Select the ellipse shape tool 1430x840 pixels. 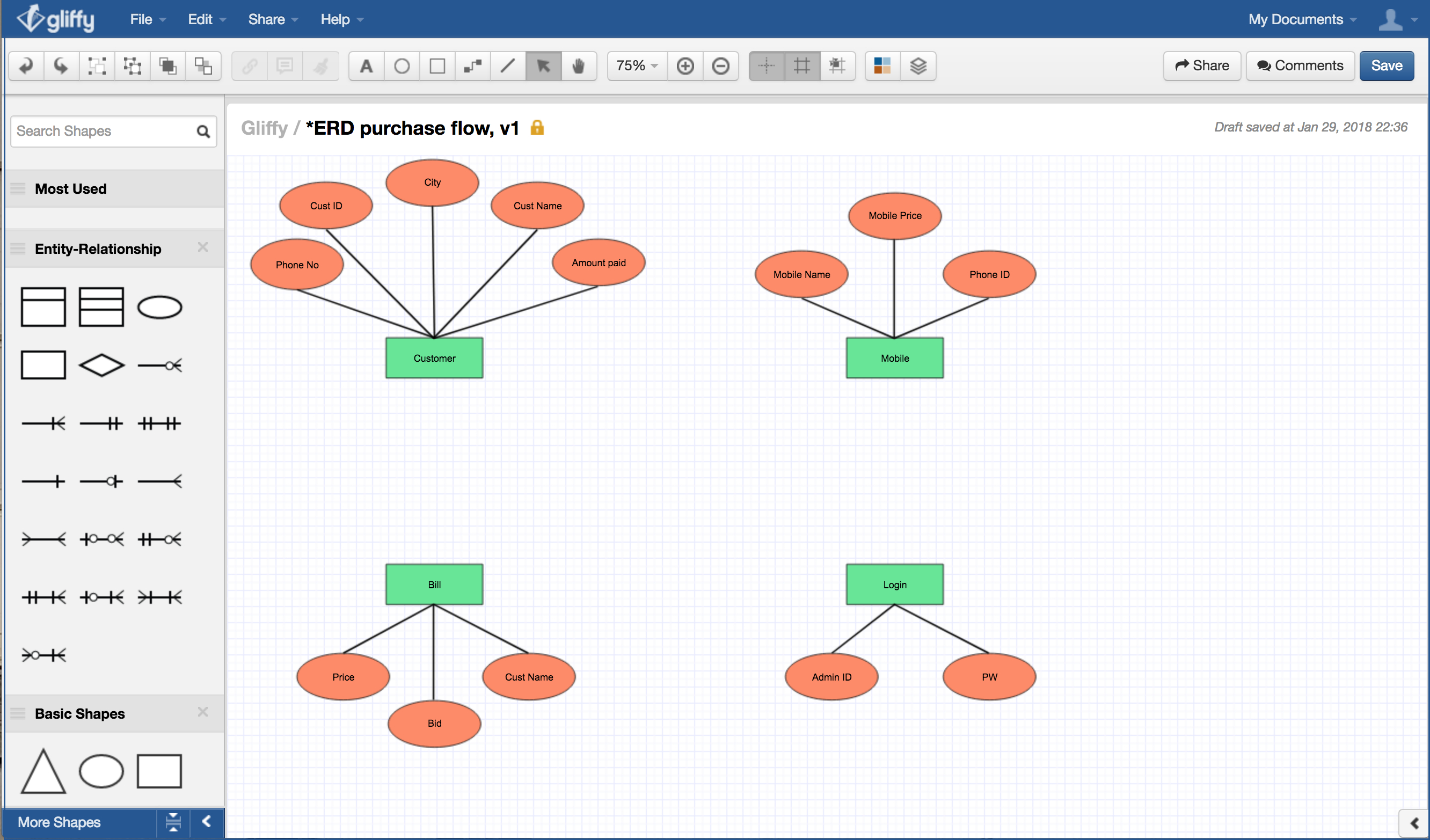coord(400,66)
